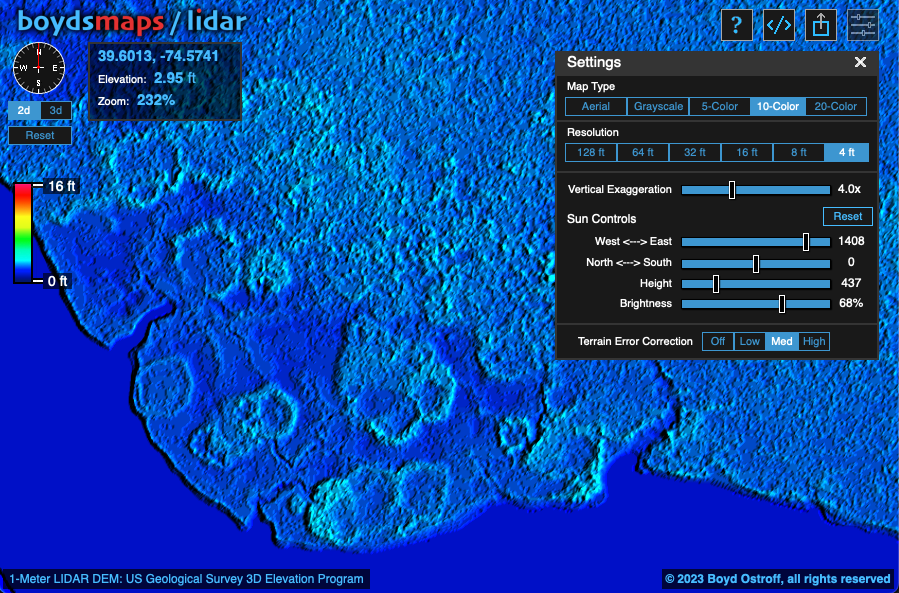899x593 pixels.
Task: Set terrain error correction to High
Action: [814, 341]
